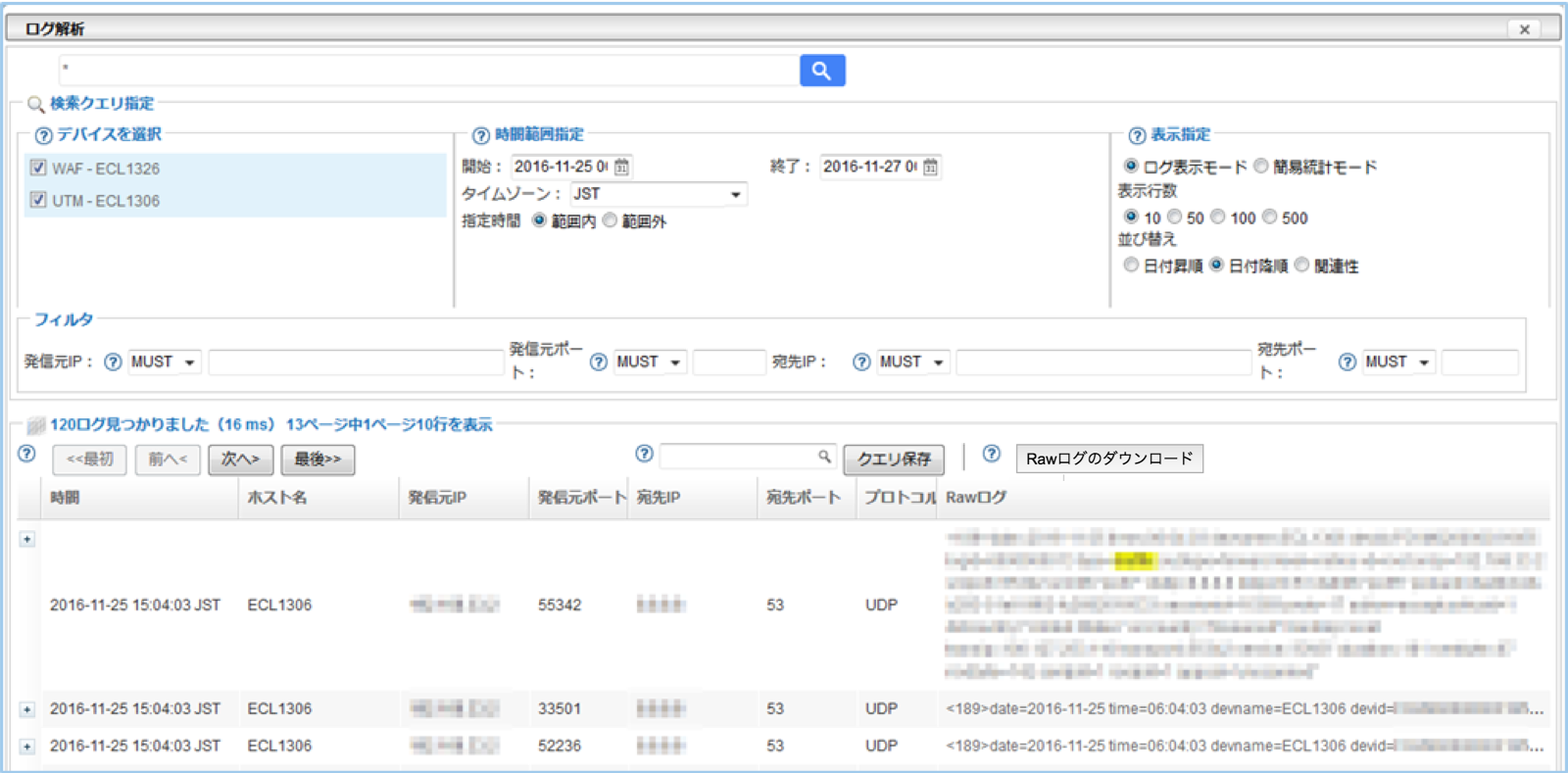This screenshot has height=773, width=1568.
Task: Uncheck the UTM - ECL1306 device checkbox
Action: click(38, 200)
